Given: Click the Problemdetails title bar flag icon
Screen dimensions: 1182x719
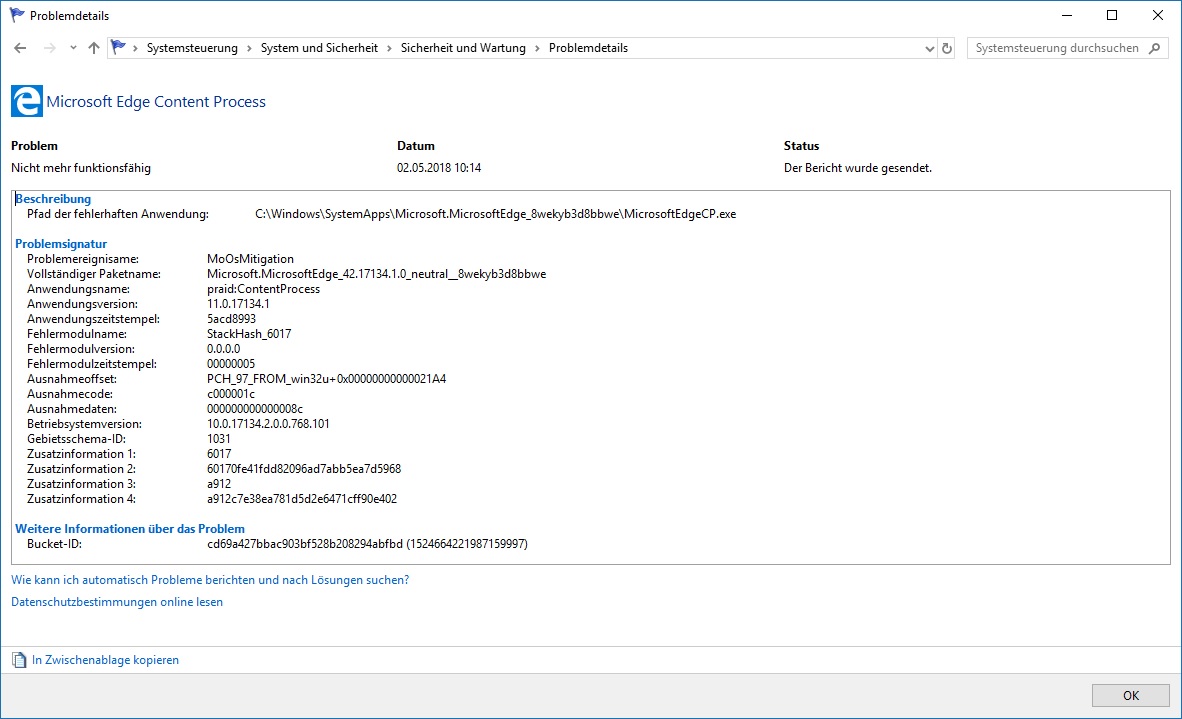Looking at the screenshot, I should coord(17,15).
